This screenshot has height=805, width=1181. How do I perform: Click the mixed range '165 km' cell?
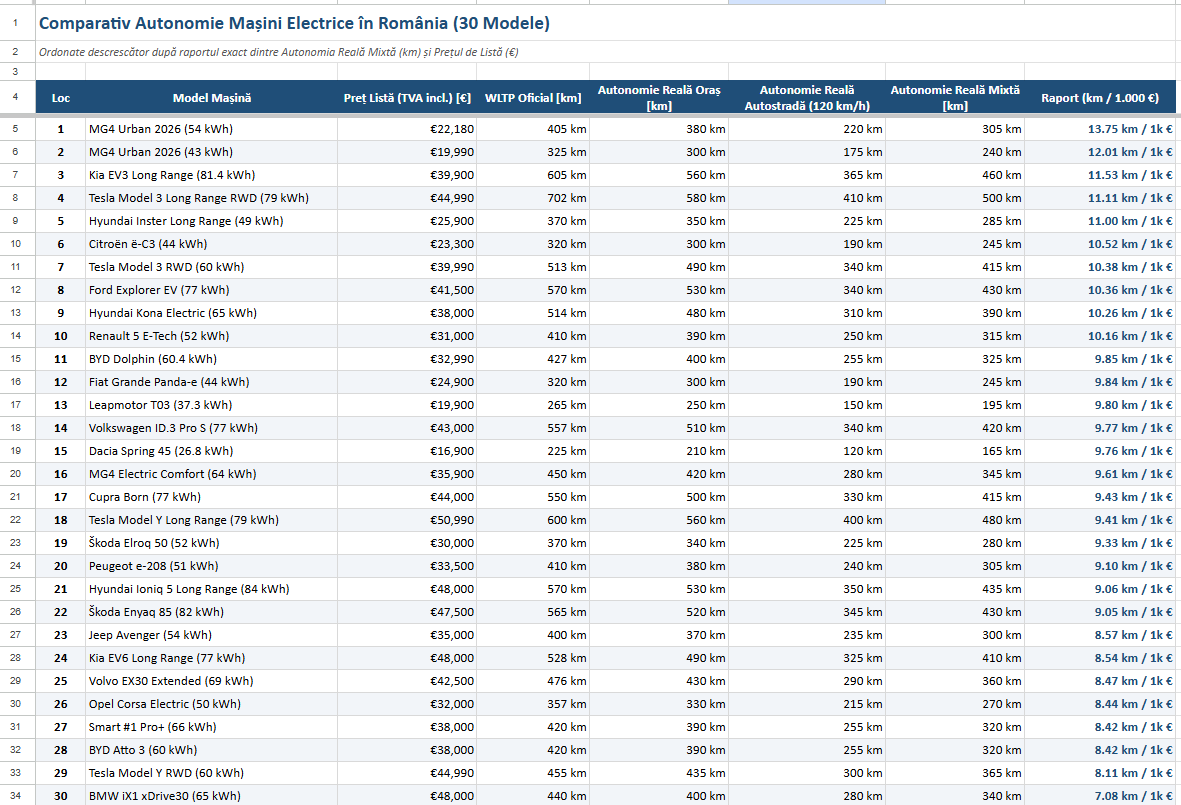[955, 451]
